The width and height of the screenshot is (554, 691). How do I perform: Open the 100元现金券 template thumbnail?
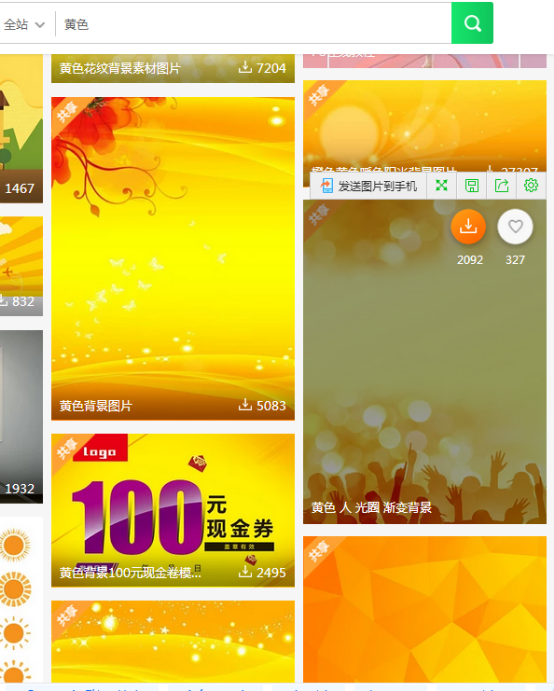point(173,510)
